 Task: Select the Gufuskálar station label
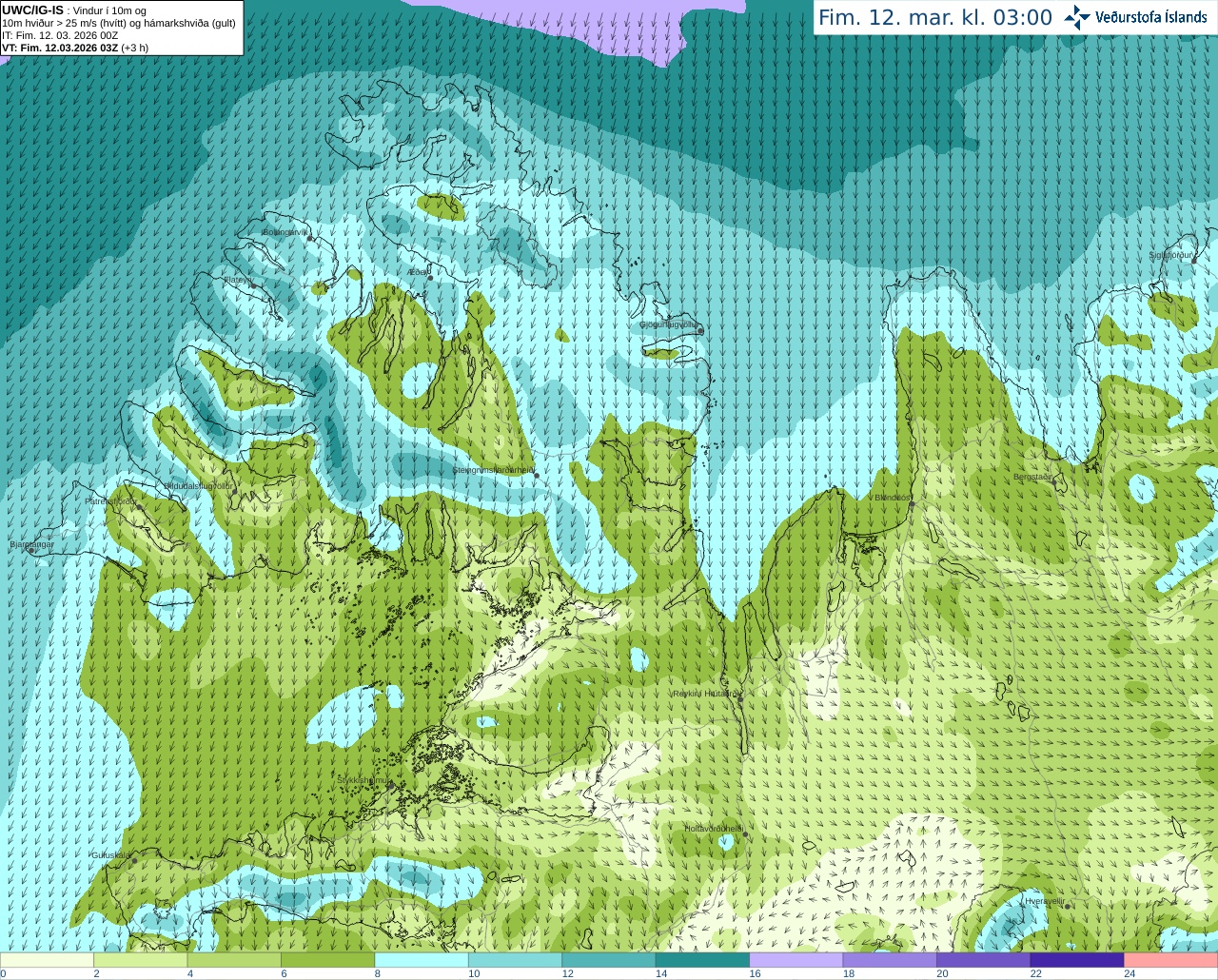click(x=110, y=855)
